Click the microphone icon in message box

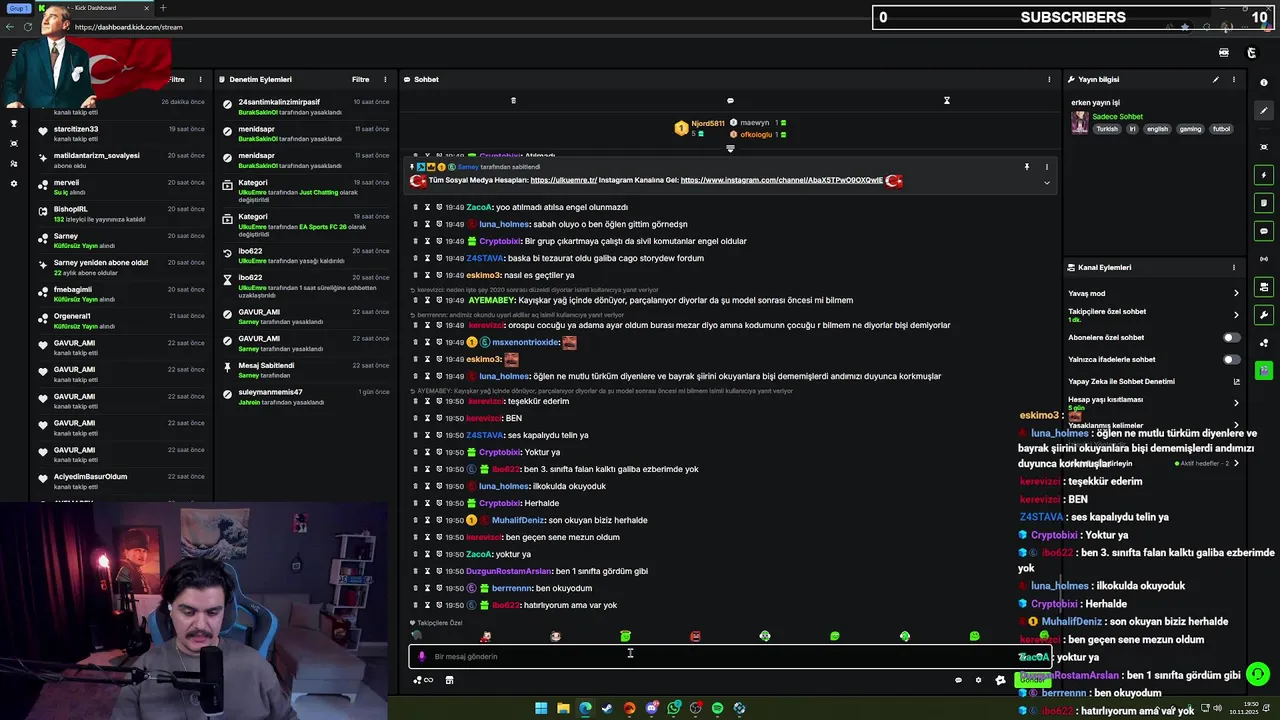[421, 656]
